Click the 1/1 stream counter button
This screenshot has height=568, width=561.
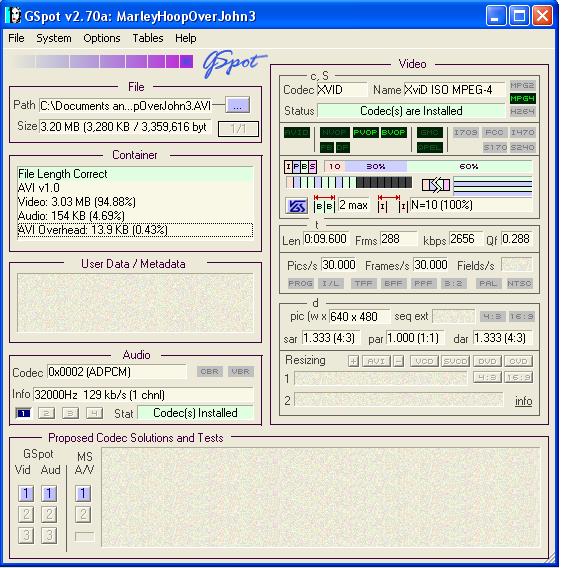click(x=238, y=129)
